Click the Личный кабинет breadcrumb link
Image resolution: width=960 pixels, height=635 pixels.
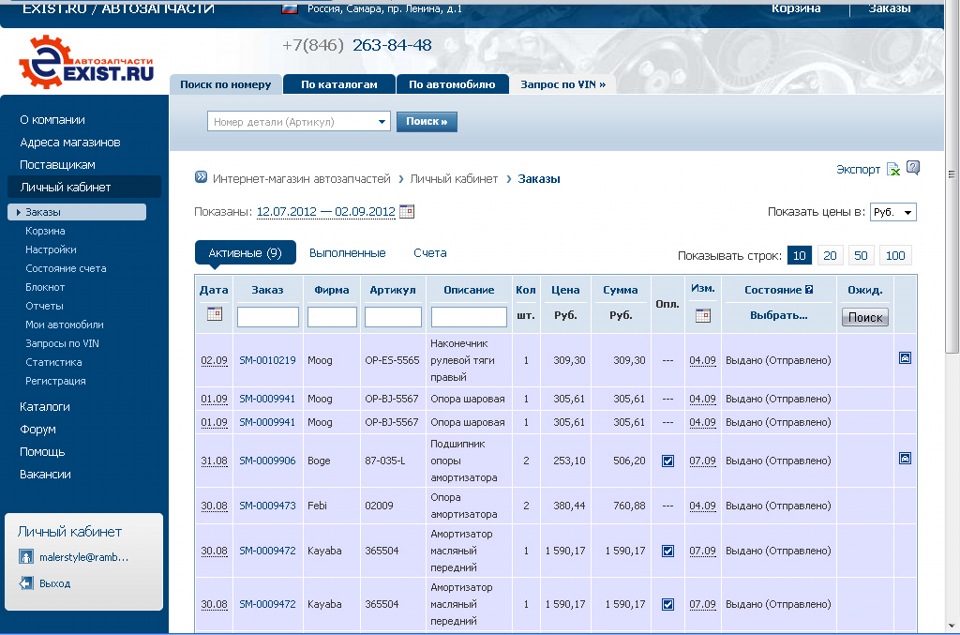point(454,179)
